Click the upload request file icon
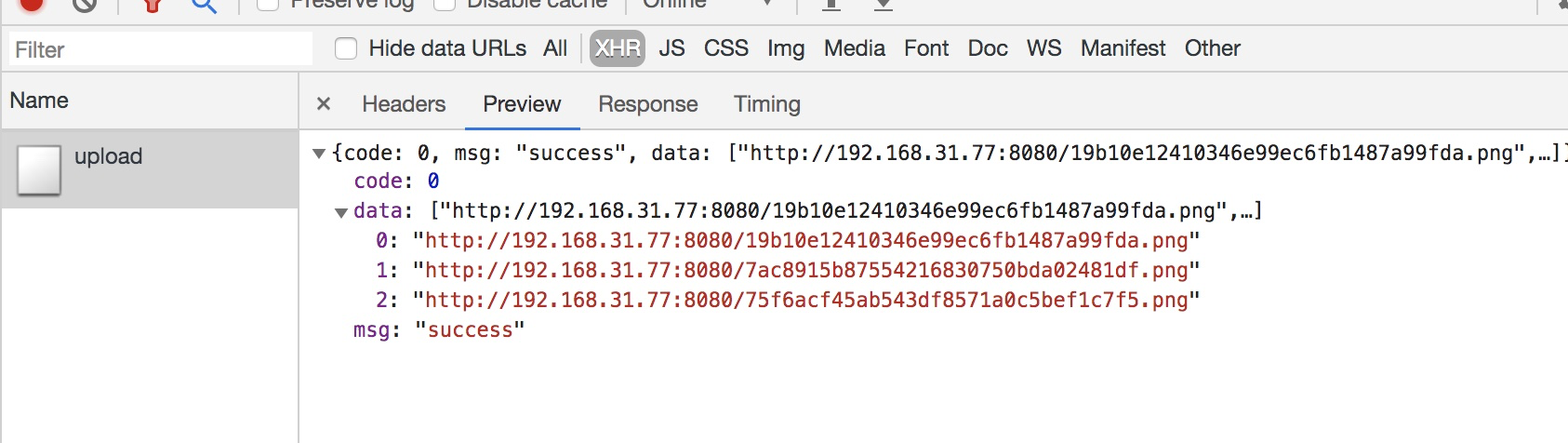The height and width of the screenshot is (443, 1568). coord(39,169)
